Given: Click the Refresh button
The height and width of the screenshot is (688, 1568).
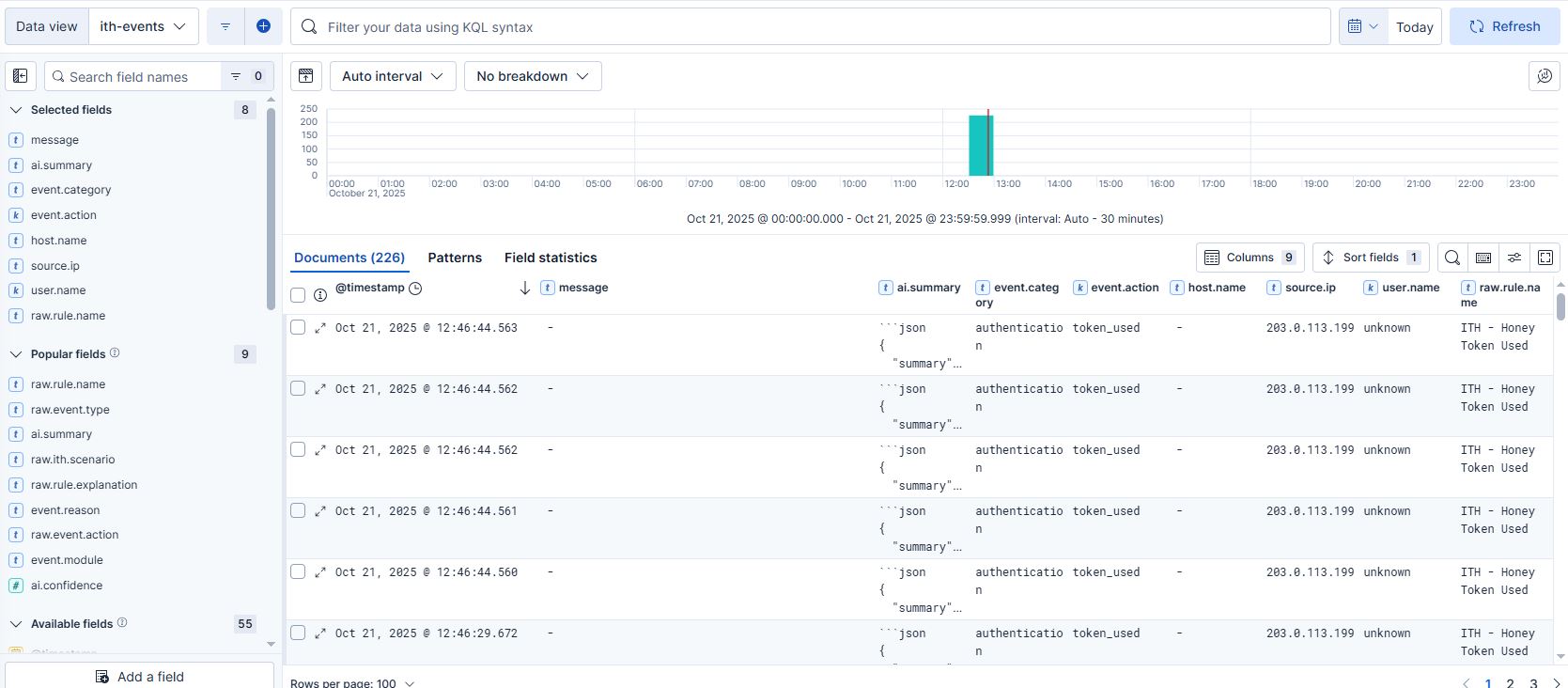Looking at the screenshot, I should click(x=1505, y=26).
